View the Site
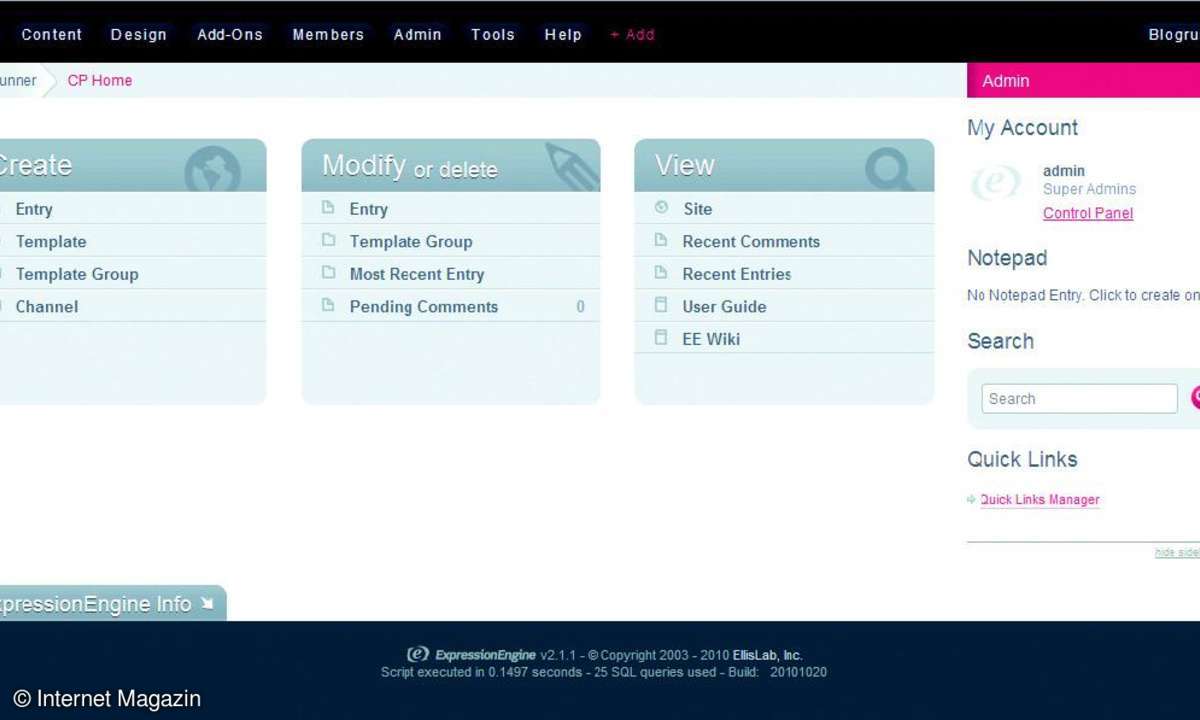The height and width of the screenshot is (720, 1200). 698,209
